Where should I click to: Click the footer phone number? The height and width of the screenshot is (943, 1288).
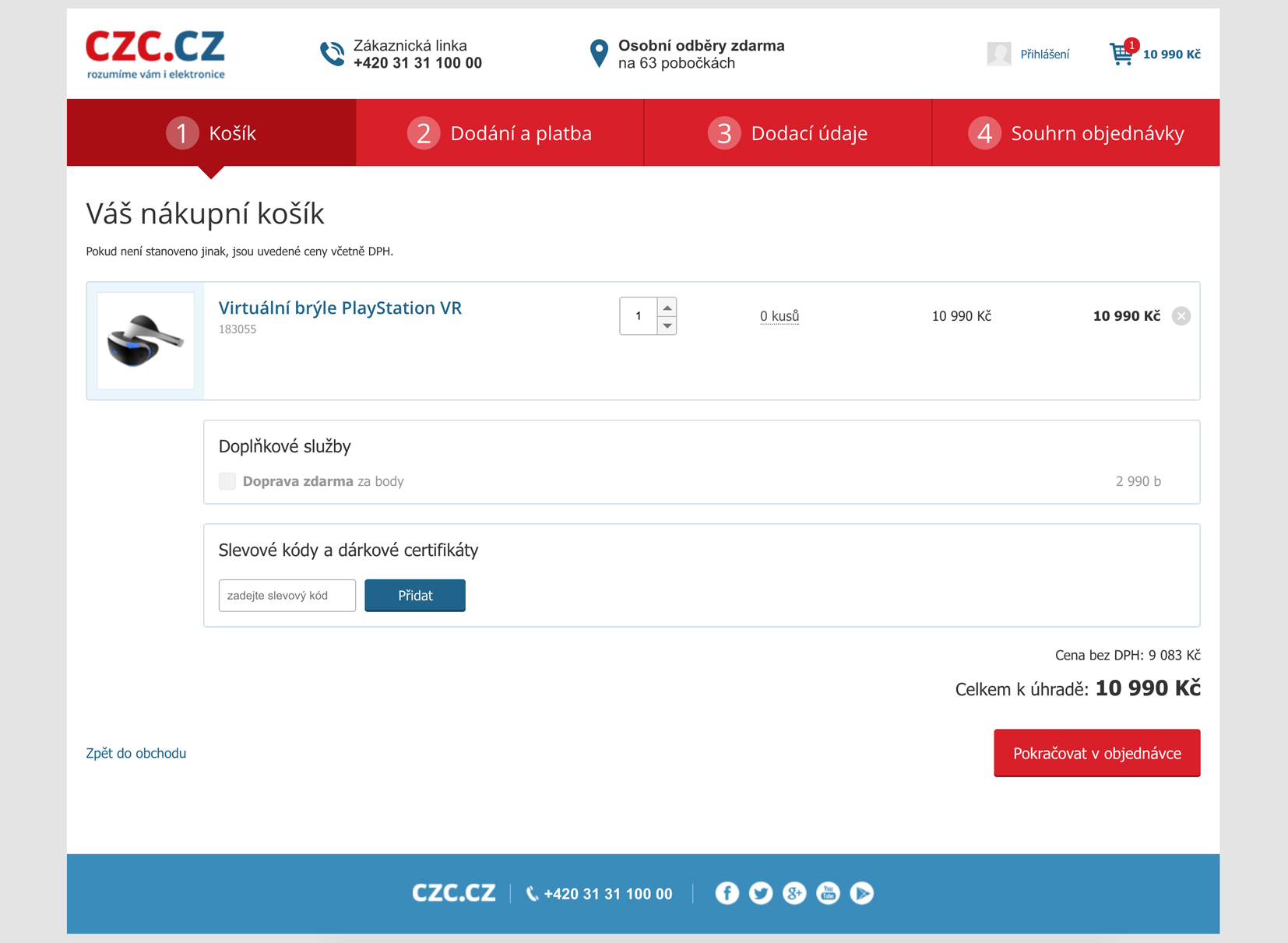(608, 894)
